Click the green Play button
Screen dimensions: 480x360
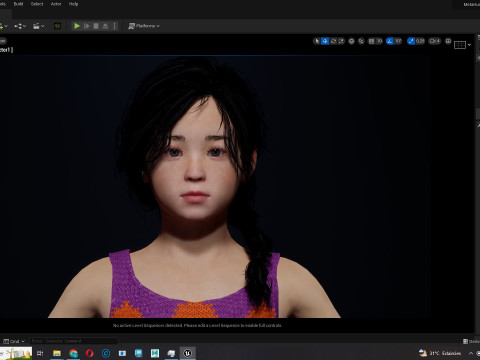click(x=77, y=26)
